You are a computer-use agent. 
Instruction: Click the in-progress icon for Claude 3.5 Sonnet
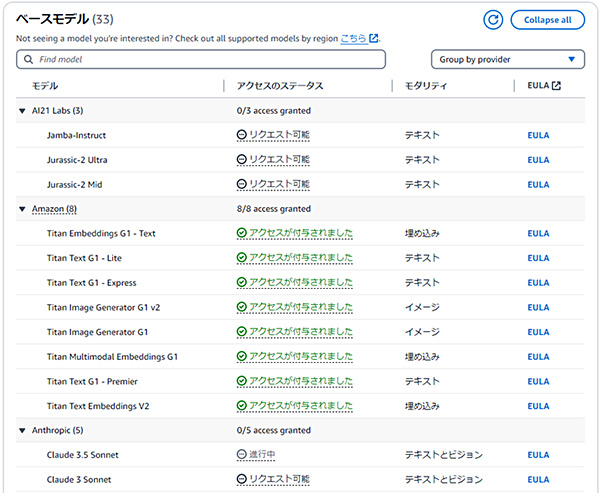[241, 455]
